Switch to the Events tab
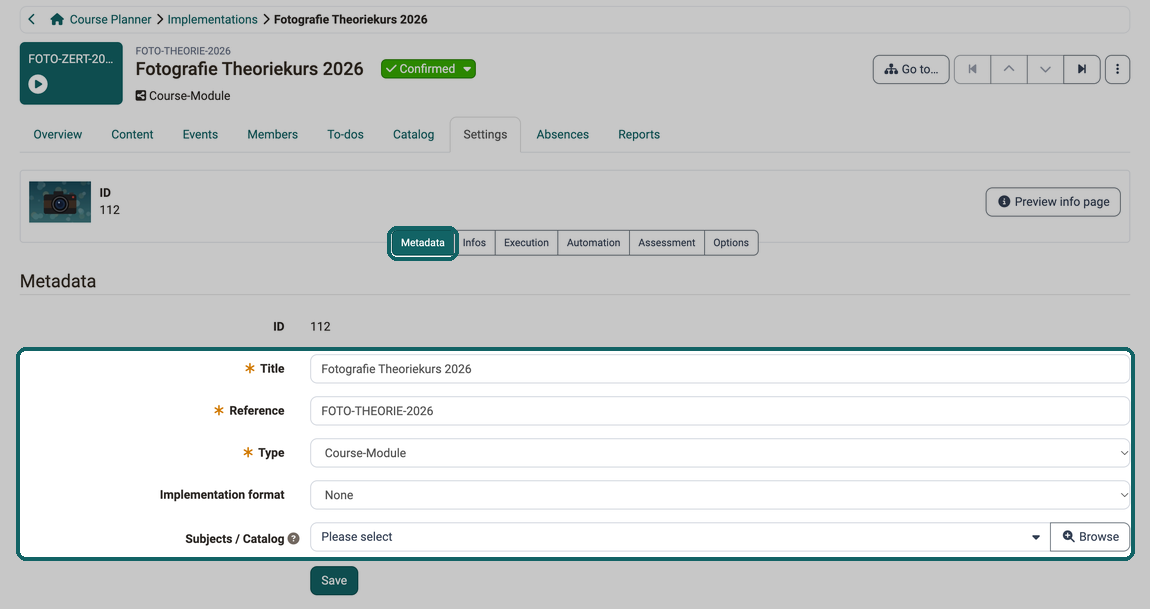 (200, 134)
